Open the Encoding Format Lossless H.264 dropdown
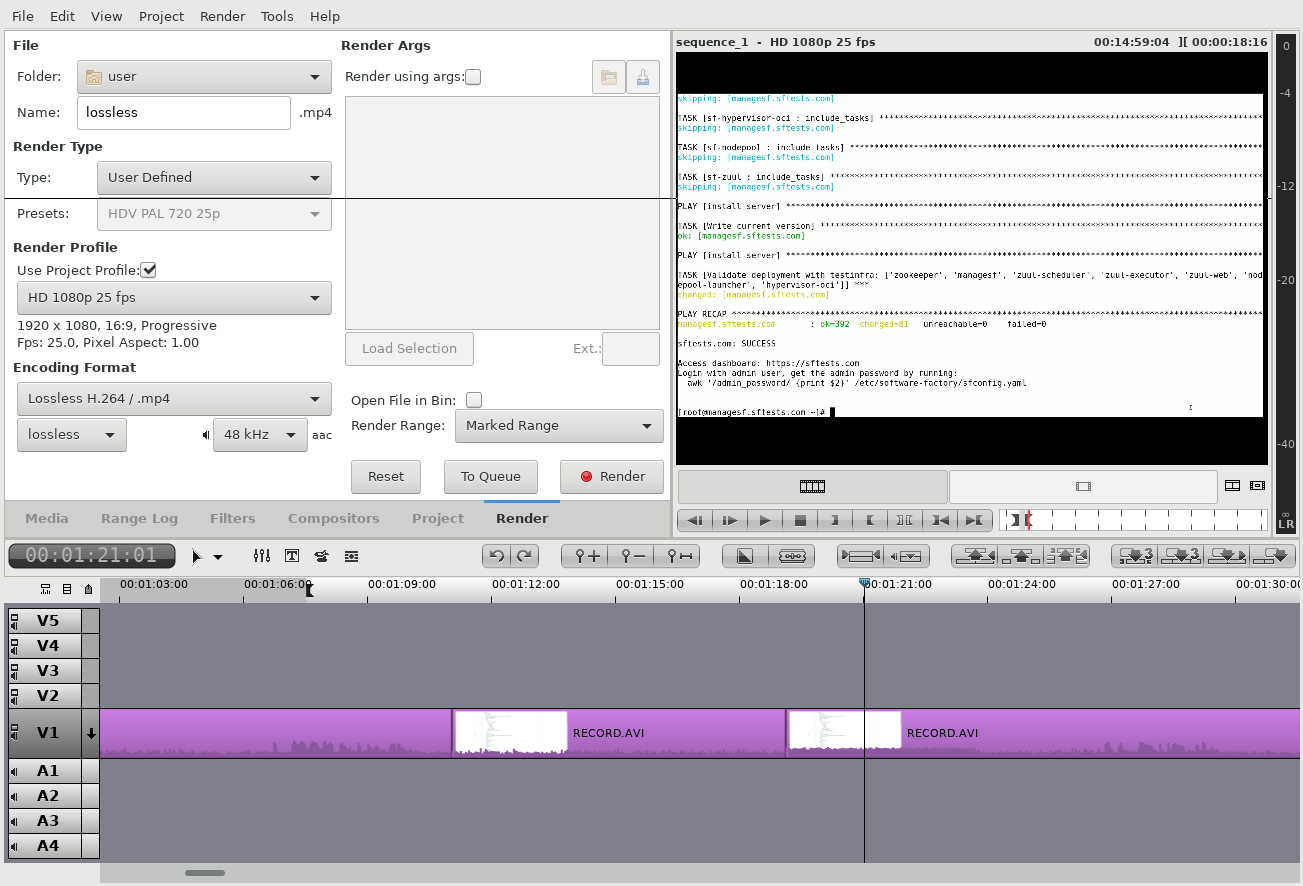1303x886 pixels. 174,398
